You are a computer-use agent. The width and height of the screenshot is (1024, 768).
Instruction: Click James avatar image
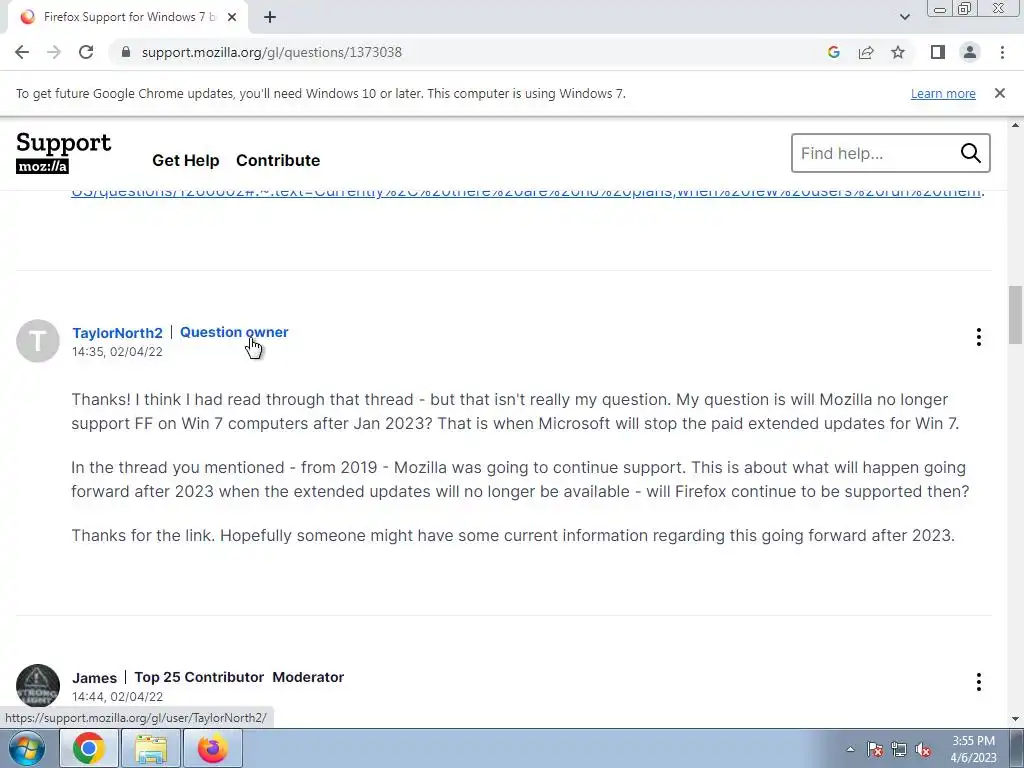tap(38, 686)
